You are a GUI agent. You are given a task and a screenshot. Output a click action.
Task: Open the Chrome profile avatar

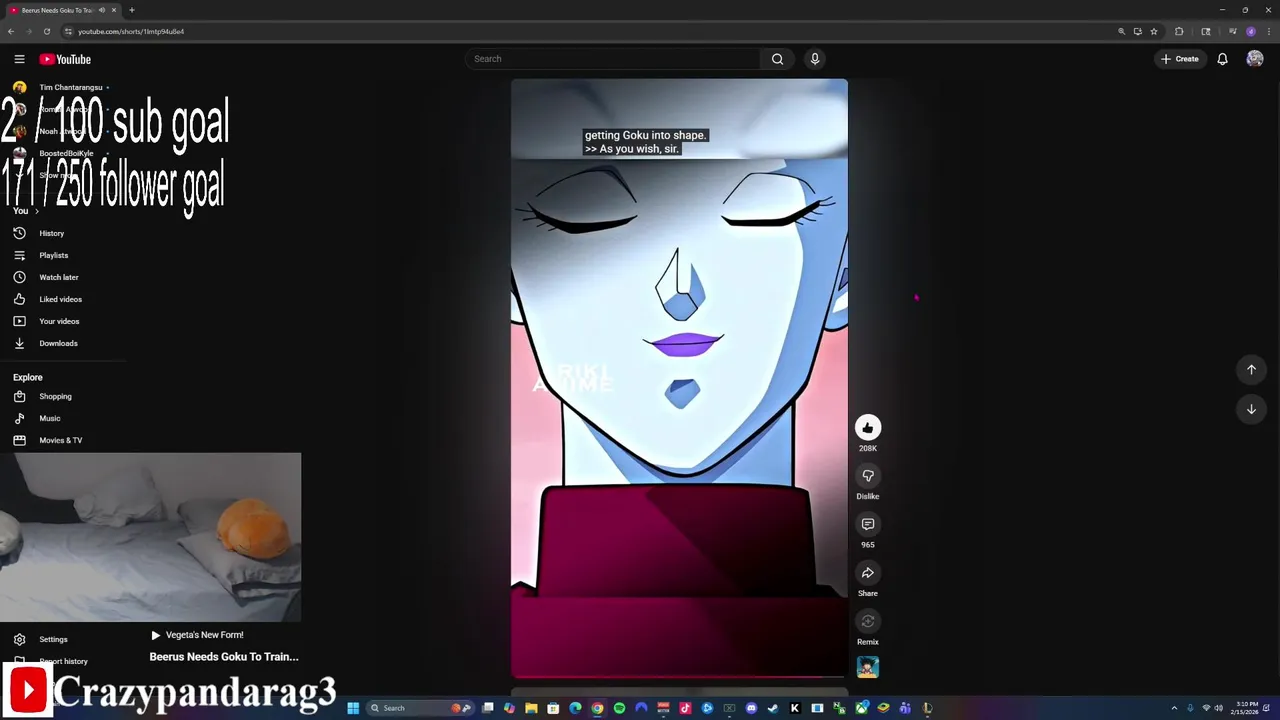click(1251, 31)
